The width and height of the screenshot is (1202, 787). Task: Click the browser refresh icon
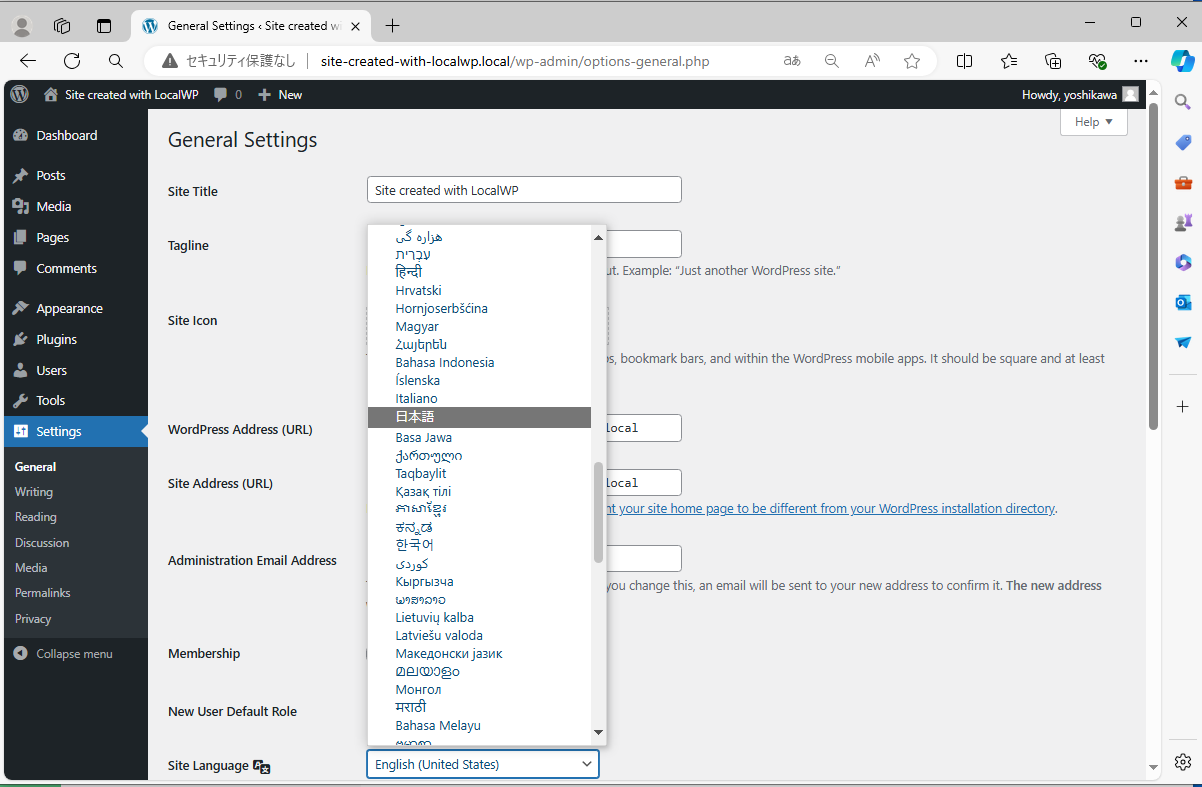[72, 61]
